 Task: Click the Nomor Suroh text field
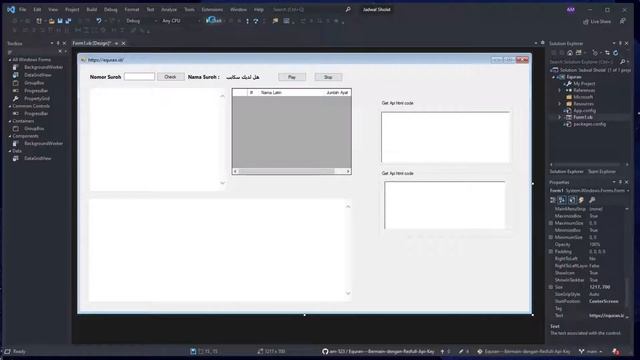click(139, 77)
